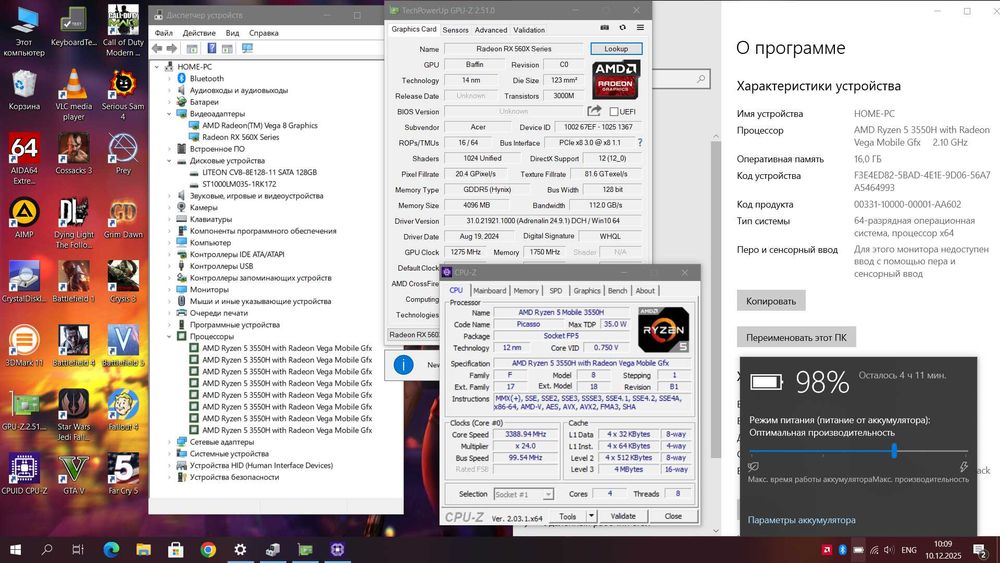Click the Копировать button in settings
Viewport: 1000px width, 563px height.
click(x=771, y=301)
